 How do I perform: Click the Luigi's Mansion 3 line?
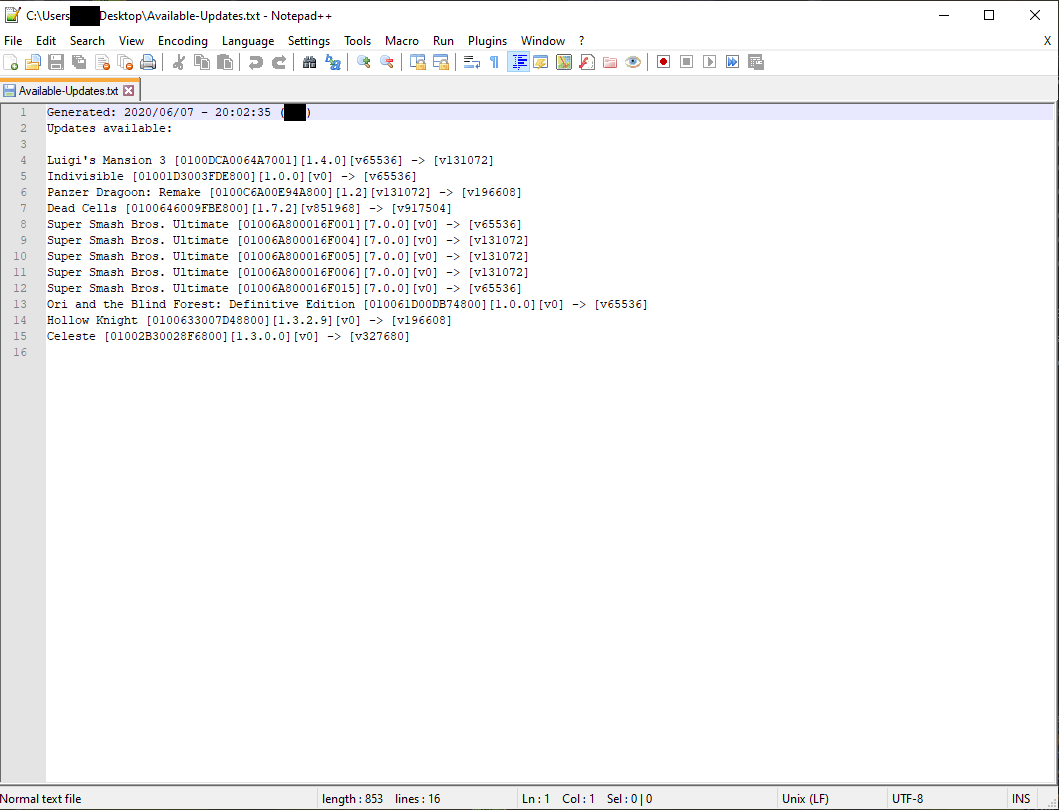click(270, 160)
